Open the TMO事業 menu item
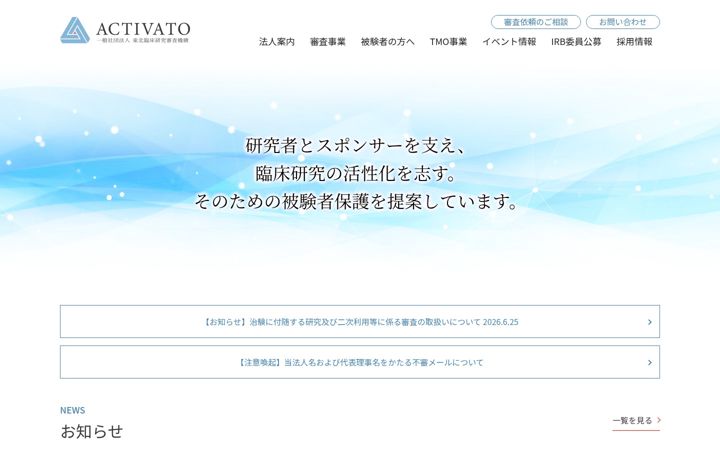Viewport: 720px width, 450px height. point(448,42)
